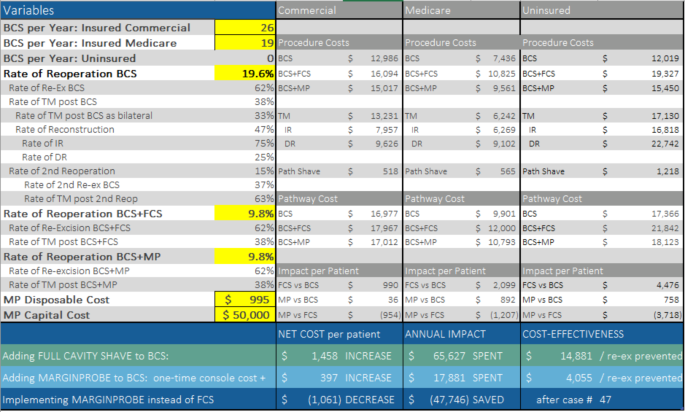Click the 'Rate of 2nd Re-ex BCS' label
Image resolution: width=685 pixels, height=412 pixels.
[x=72, y=185]
